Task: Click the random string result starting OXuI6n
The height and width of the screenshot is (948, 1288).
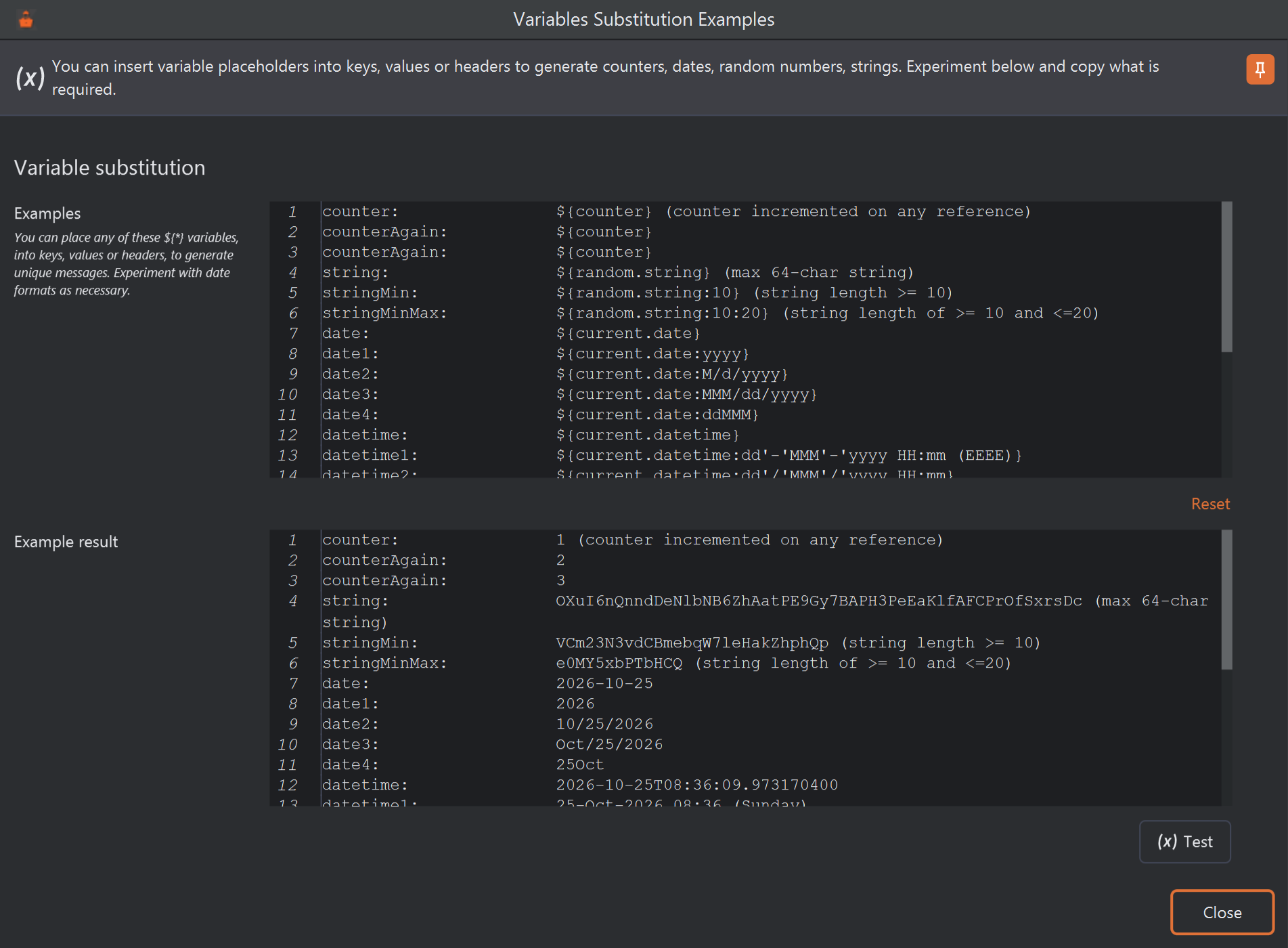Action: pos(819,601)
